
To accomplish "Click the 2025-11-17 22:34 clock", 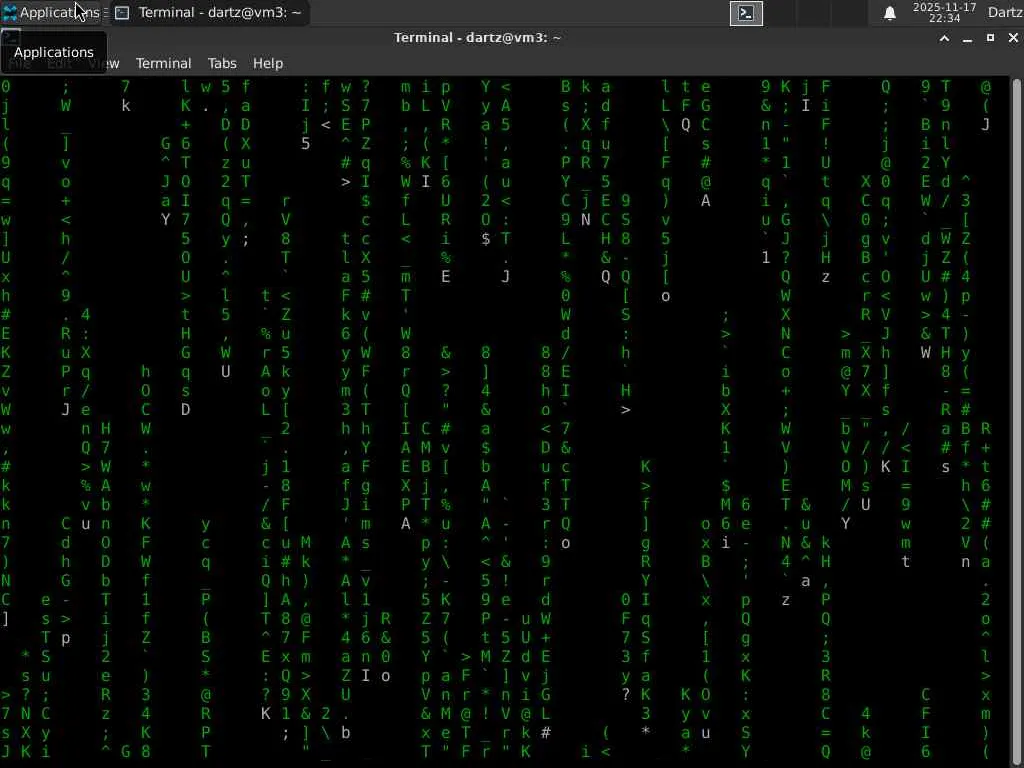I will coord(944,12).
